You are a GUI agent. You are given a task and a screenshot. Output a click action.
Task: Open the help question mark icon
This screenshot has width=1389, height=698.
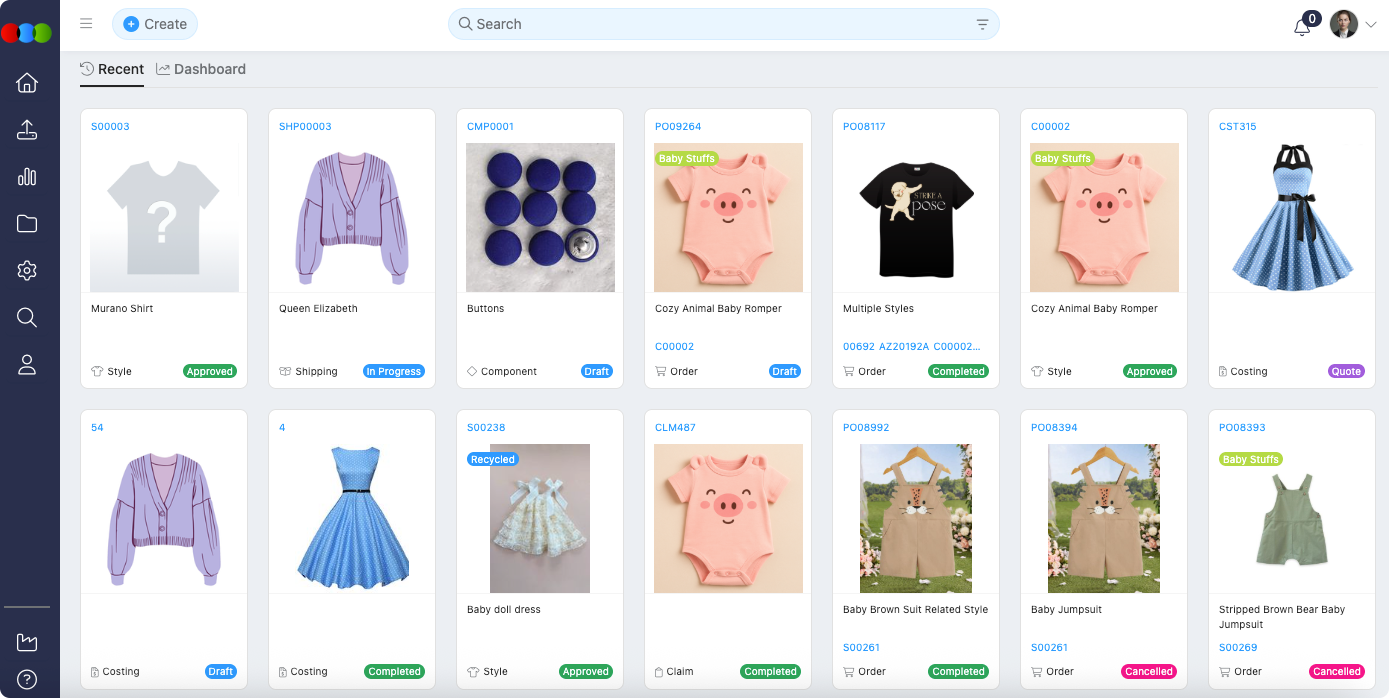(27, 680)
